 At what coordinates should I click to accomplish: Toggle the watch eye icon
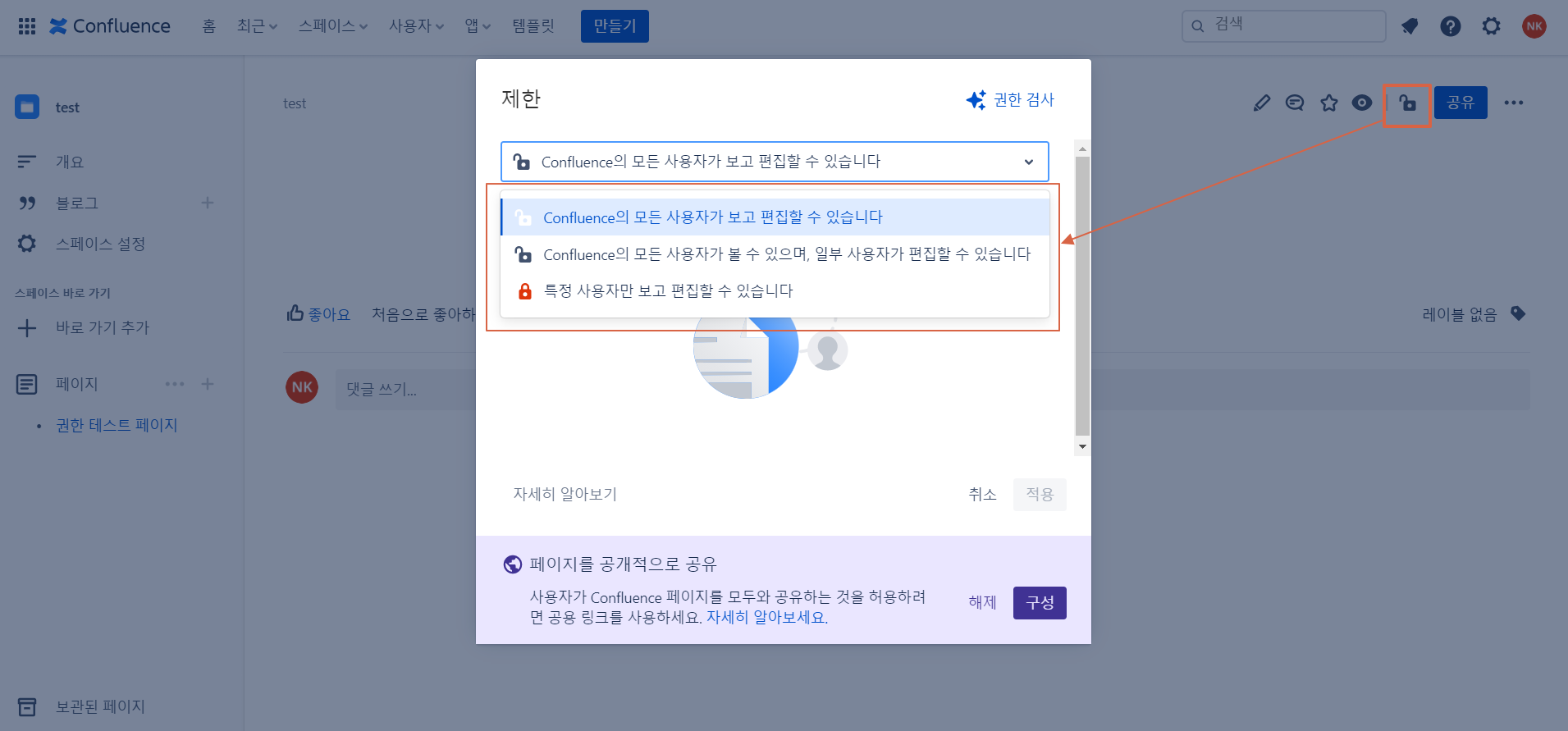[1362, 103]
